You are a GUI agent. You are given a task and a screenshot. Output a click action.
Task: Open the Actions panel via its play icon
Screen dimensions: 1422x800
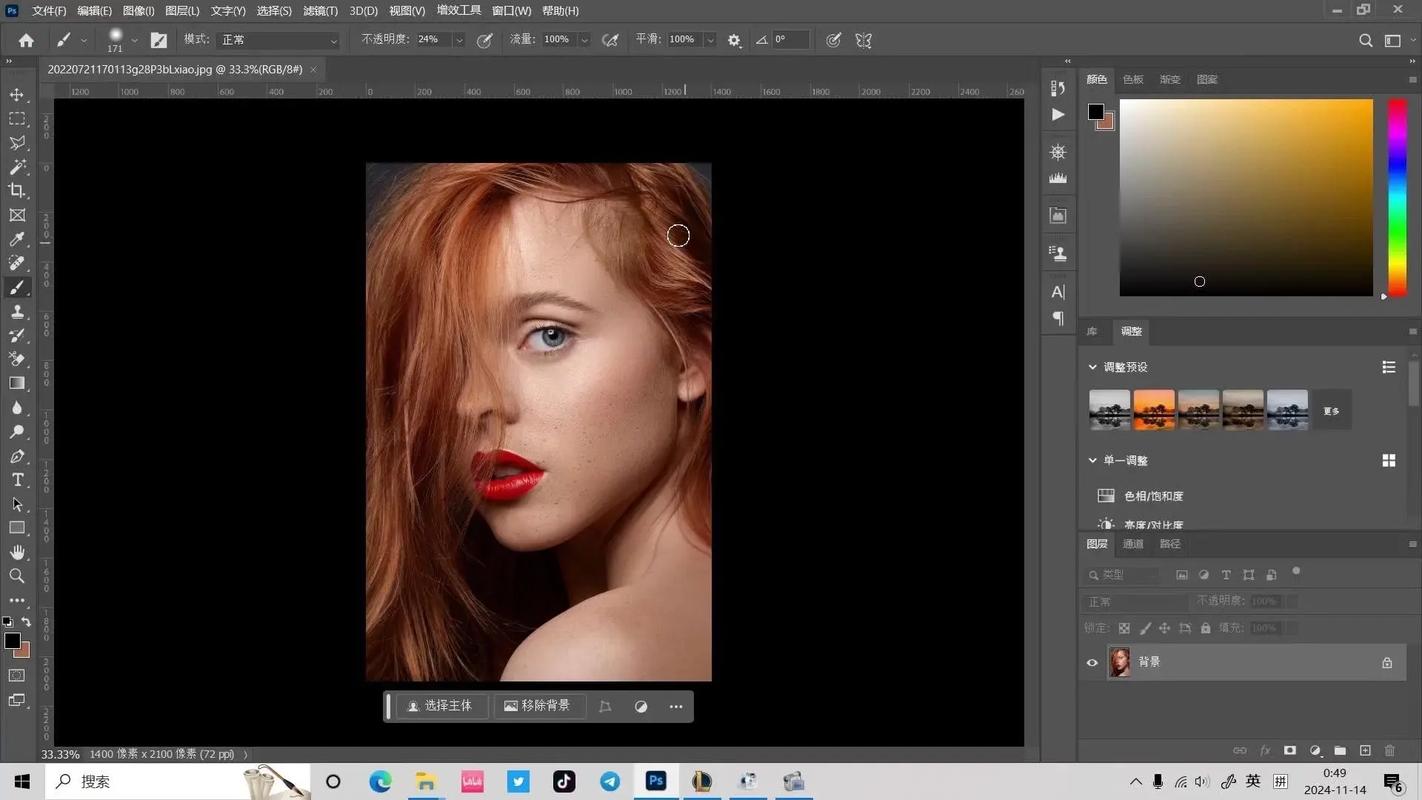pyautogui.click(x=1057, y=114)
